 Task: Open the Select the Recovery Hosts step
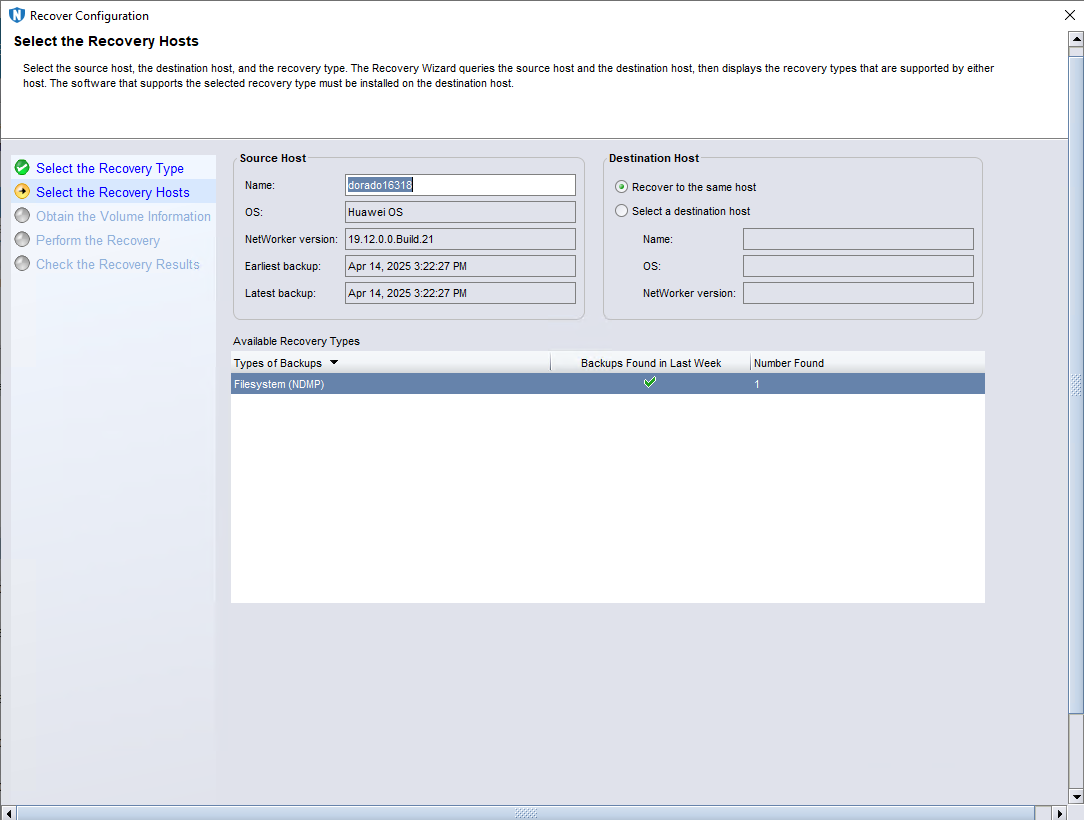tap(113, 192)
